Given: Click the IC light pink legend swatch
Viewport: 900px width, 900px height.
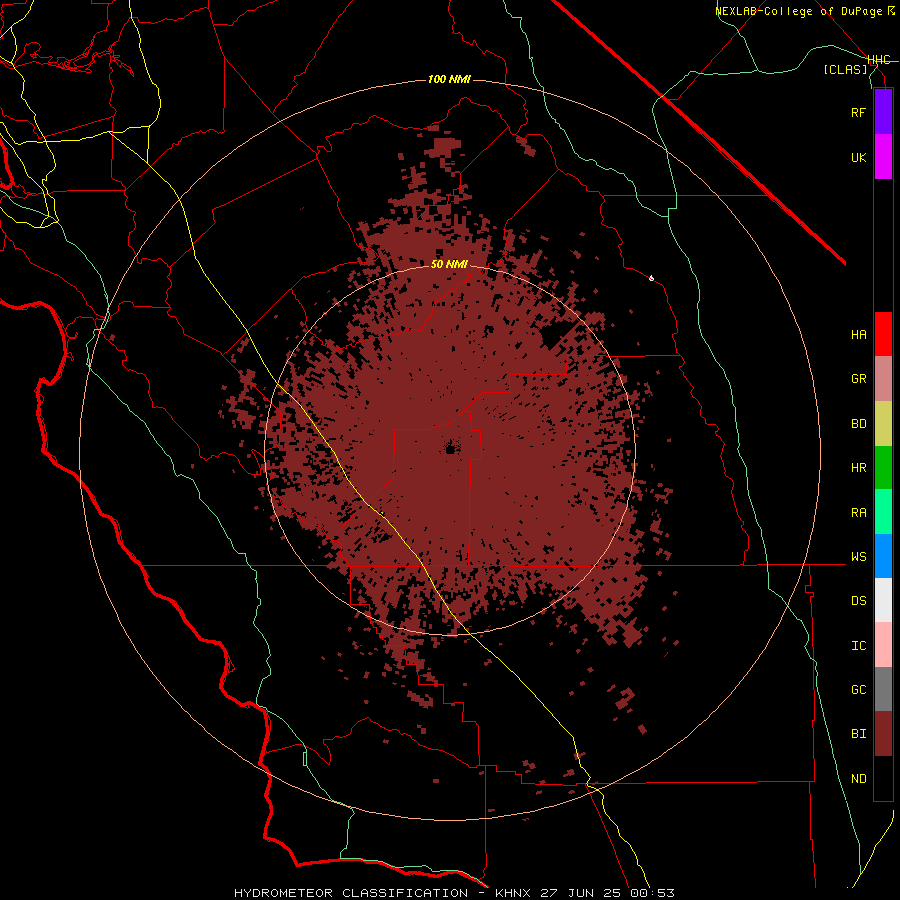Looking at the screenshot, I should (883, 645).
